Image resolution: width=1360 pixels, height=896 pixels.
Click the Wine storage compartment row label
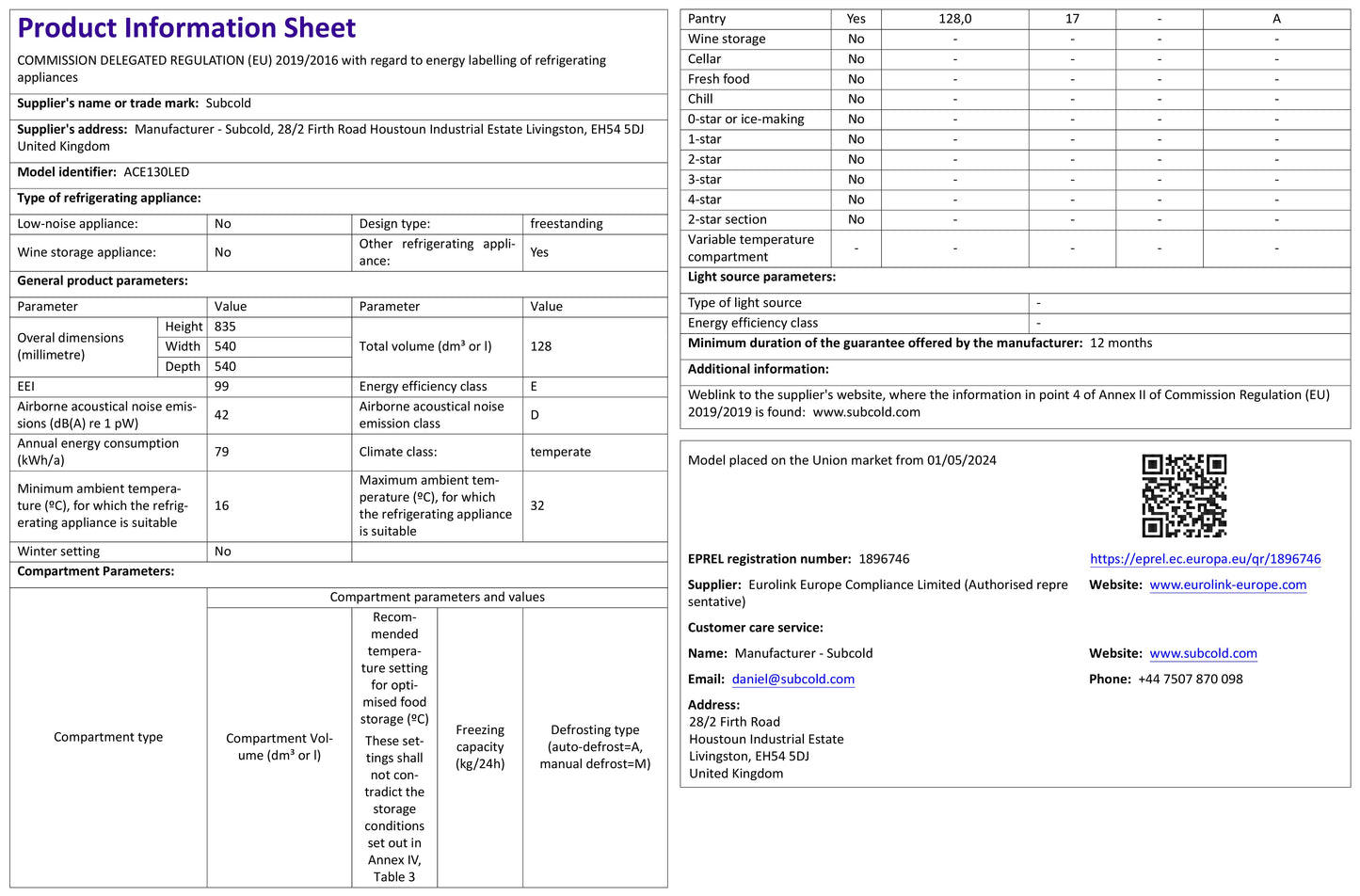pyautogui.click(x=726, y=39)
